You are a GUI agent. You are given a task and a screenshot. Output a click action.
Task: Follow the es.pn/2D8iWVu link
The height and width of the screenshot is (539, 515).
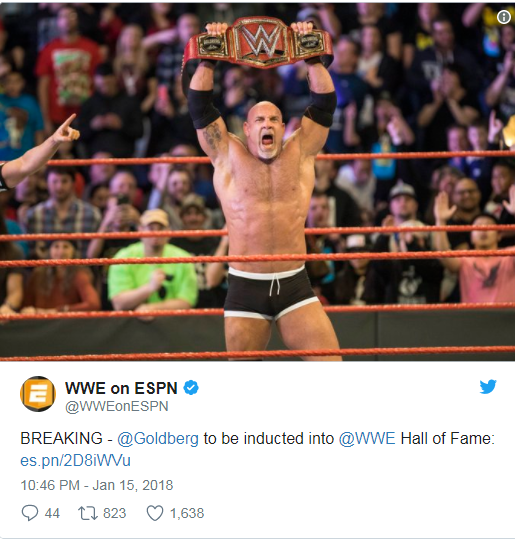(76, 461)
